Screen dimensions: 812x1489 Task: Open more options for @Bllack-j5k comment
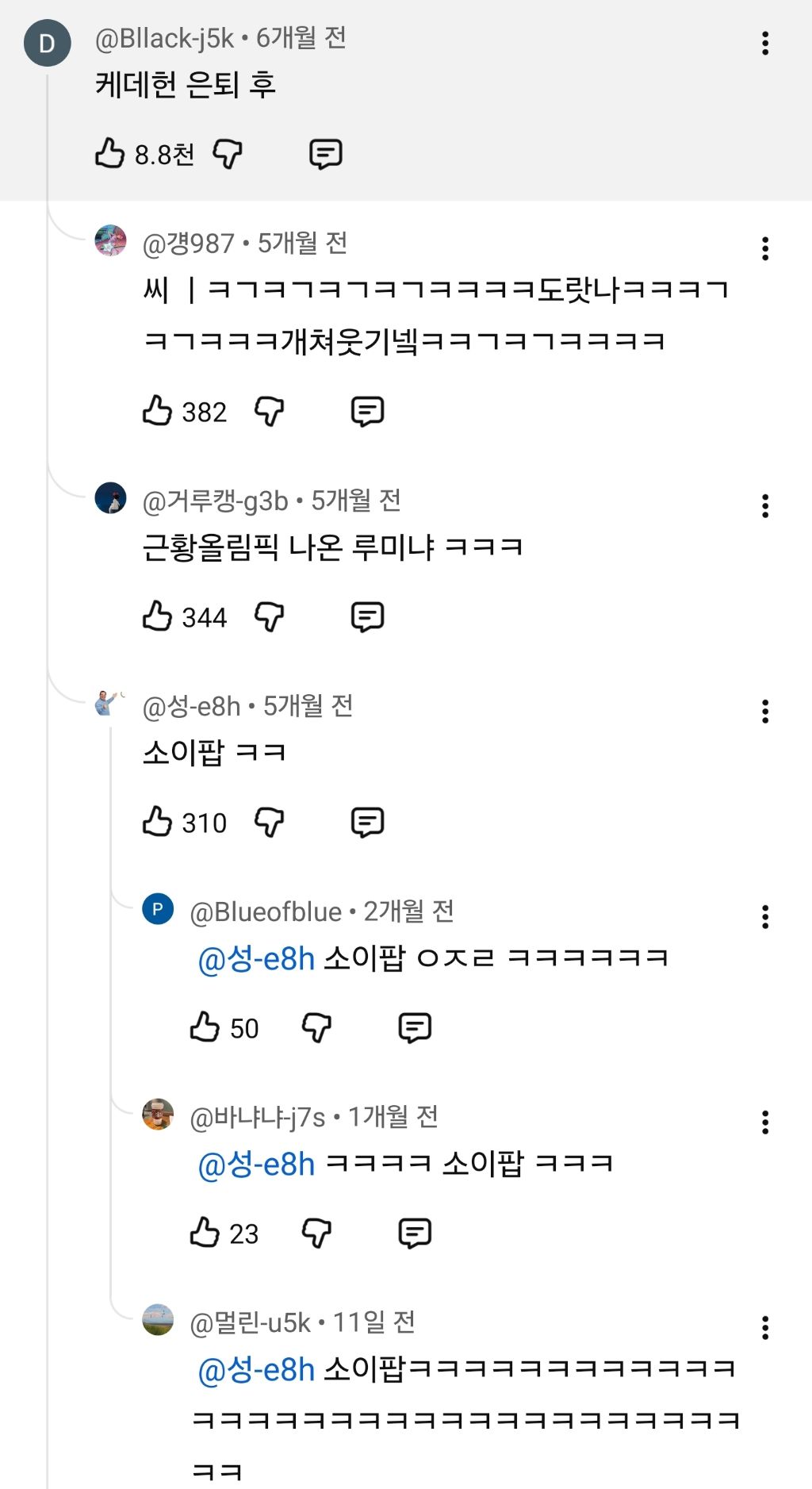pyautogui.click(x=765, y=43)
